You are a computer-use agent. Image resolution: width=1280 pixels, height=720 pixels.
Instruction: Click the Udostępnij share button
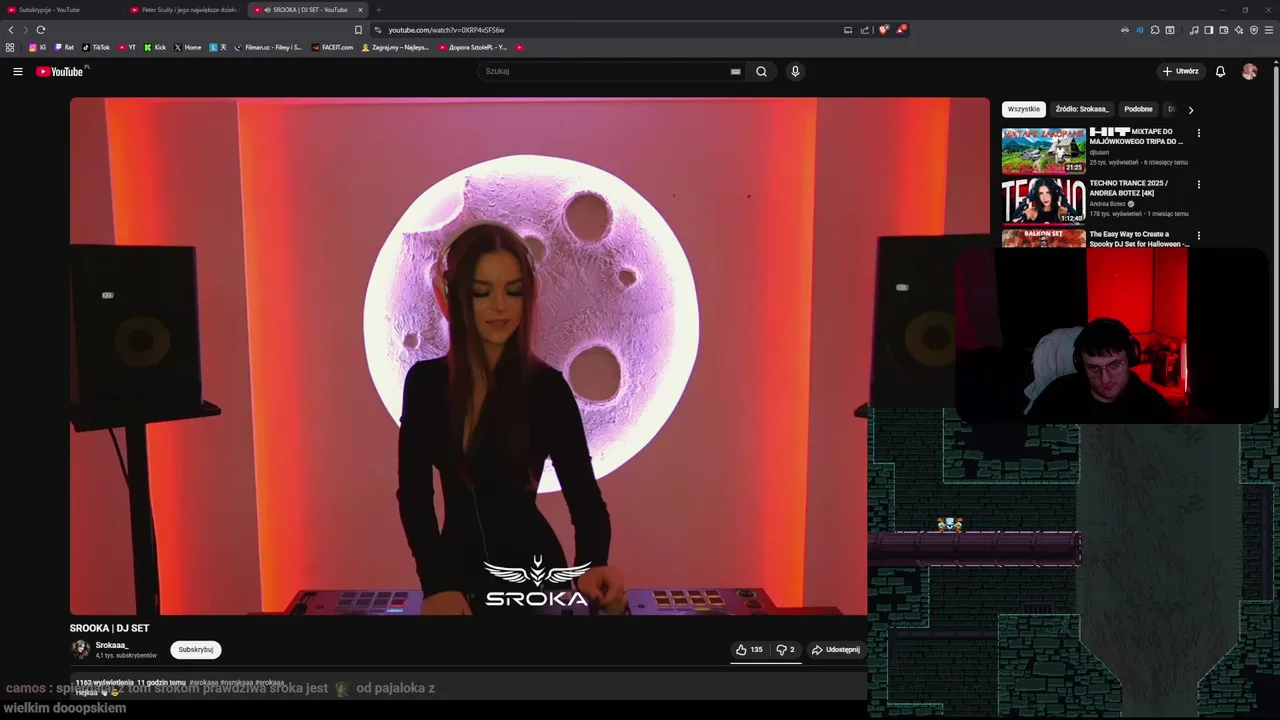pyautogui.click(x=835, y=649)
